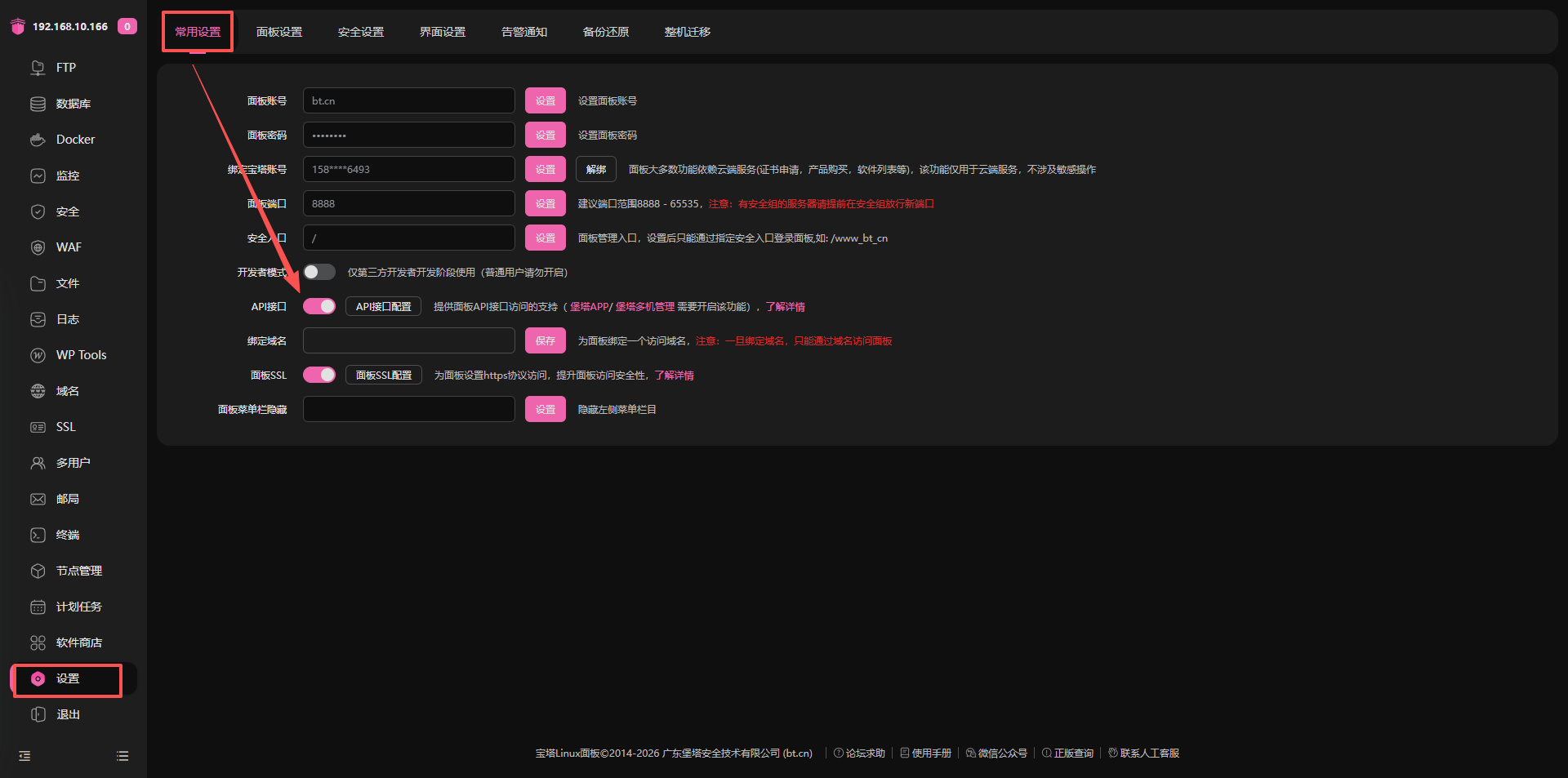Viewport: 1568px width, 778px height.
Task: Click the 绑定域名 input field
Action: click(408, 340)
